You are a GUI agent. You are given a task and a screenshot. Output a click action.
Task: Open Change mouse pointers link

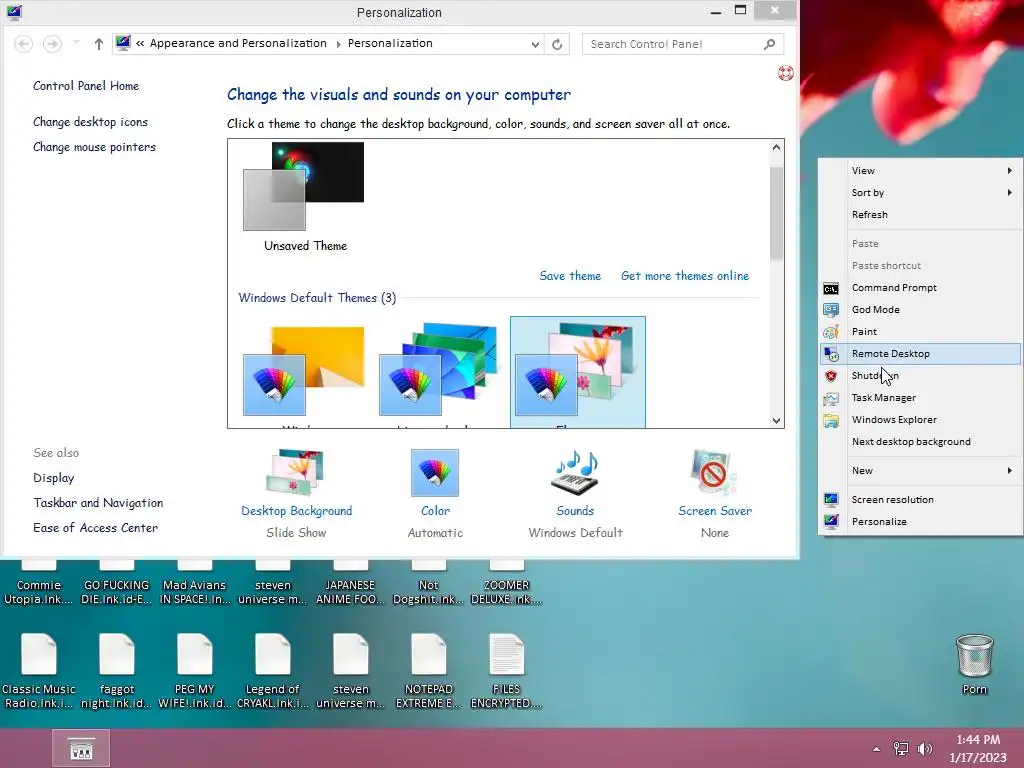click(94, 147)
